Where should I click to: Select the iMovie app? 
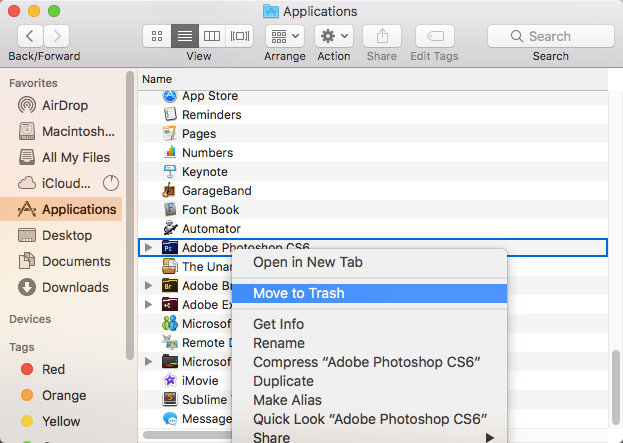(185, 381)
